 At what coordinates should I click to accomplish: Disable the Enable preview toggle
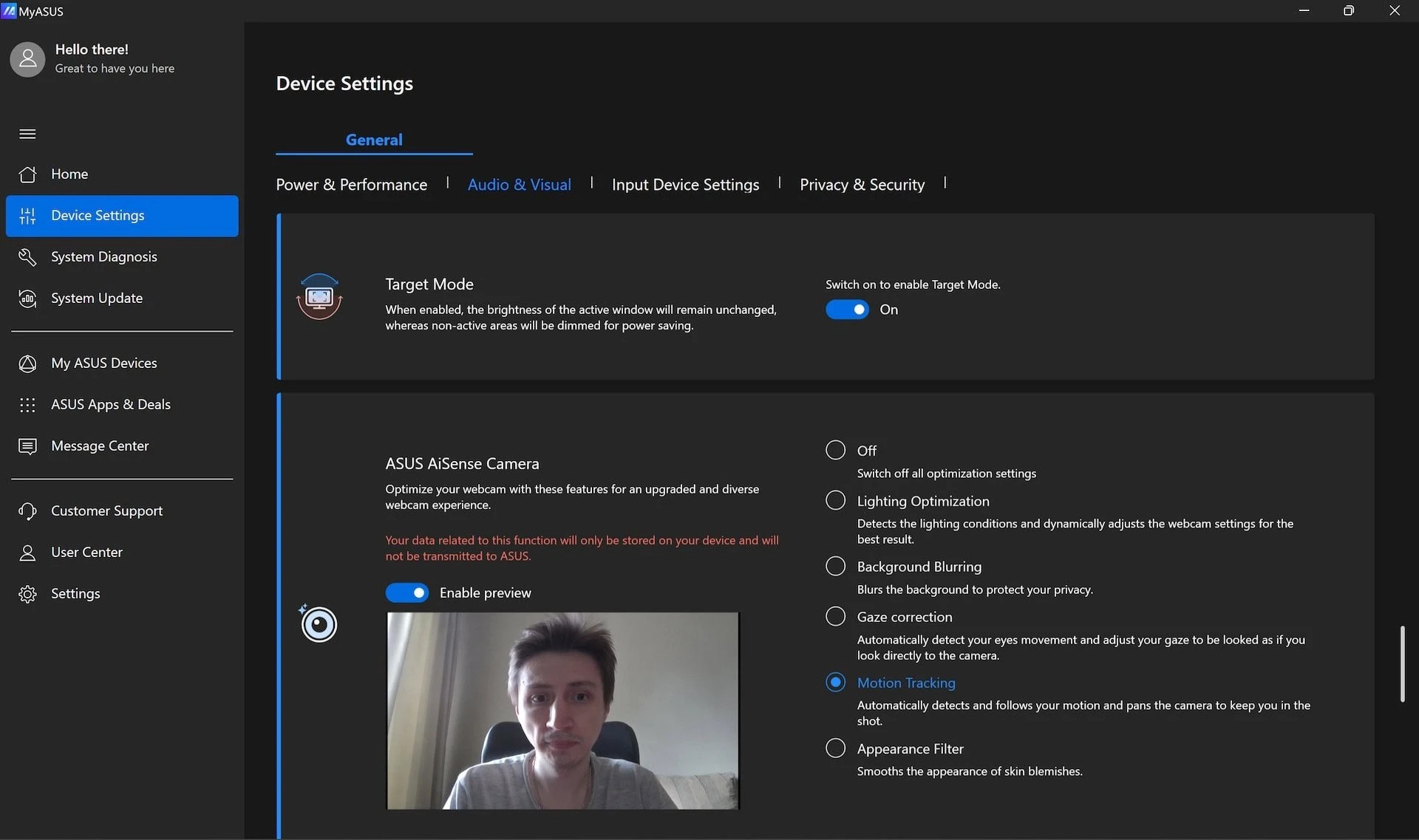[406, 593]
